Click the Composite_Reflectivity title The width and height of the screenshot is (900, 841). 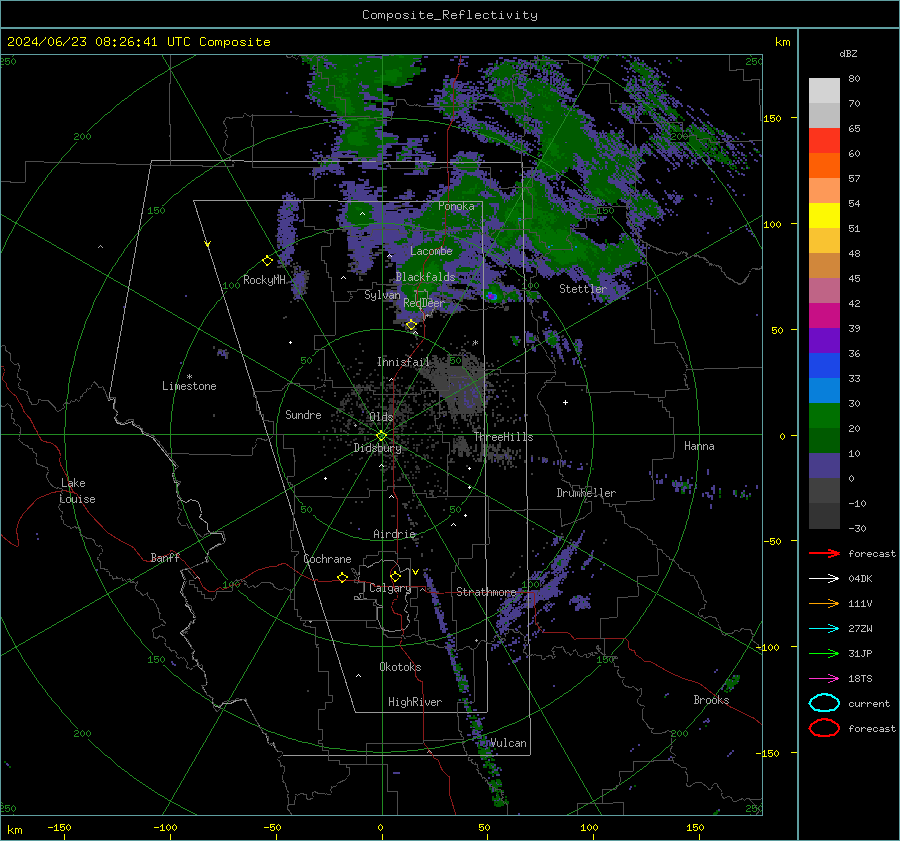click(450, 15)
